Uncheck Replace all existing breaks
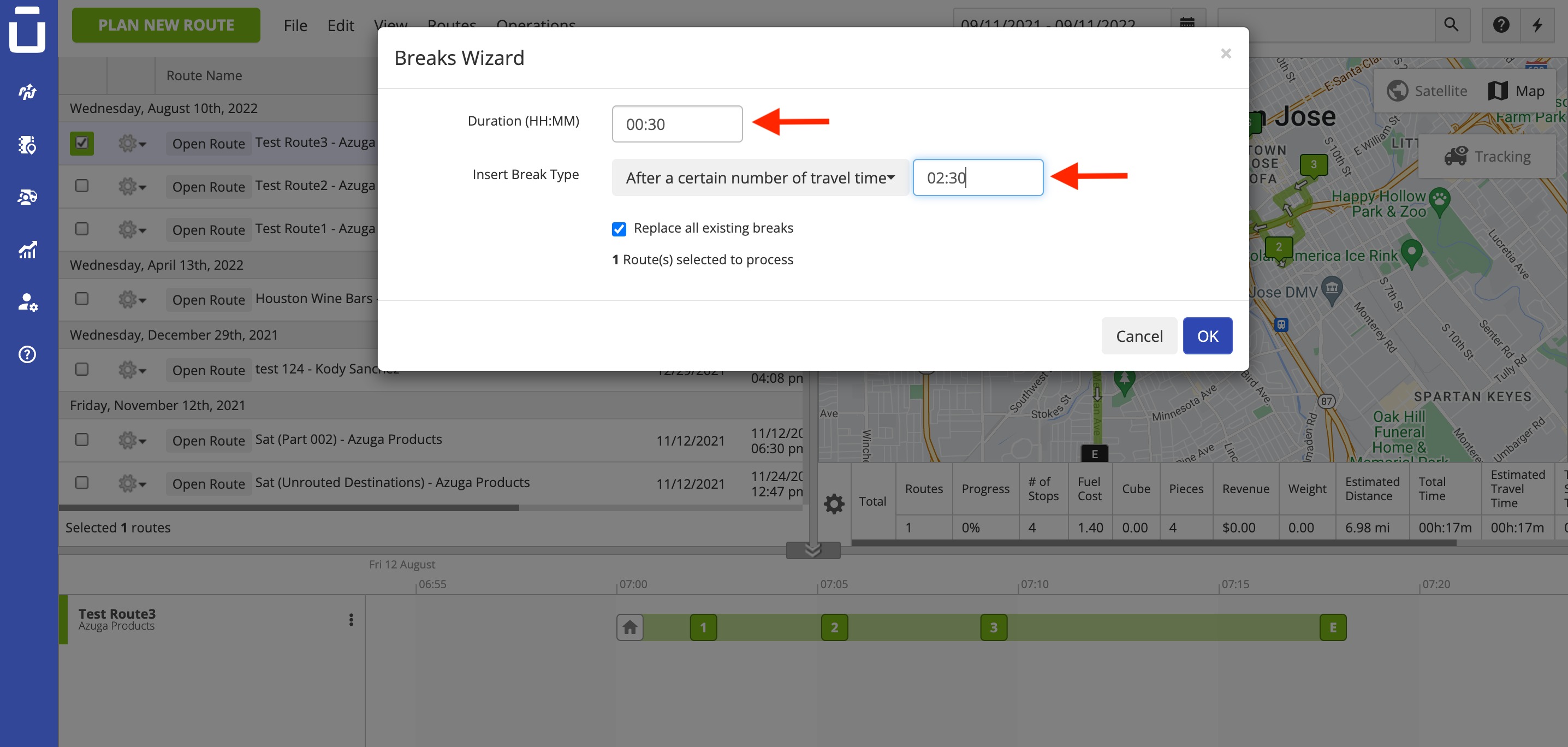The width and height of the screenshot is (1568, 747). click(619, 229)
